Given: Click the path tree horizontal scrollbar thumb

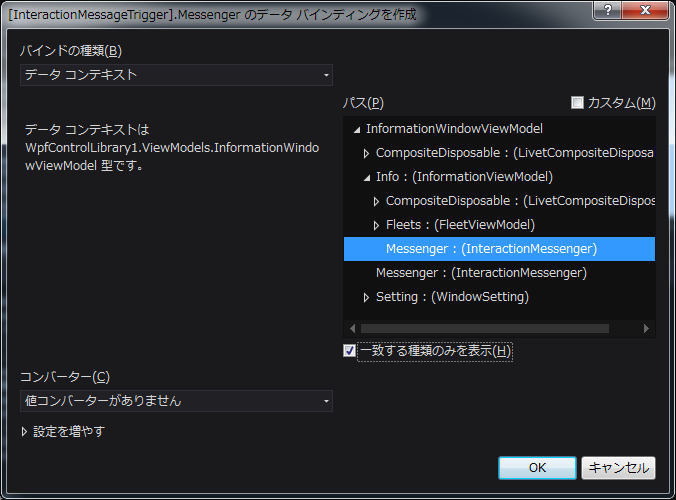Looking at the screenshot, I should point(485,328).
